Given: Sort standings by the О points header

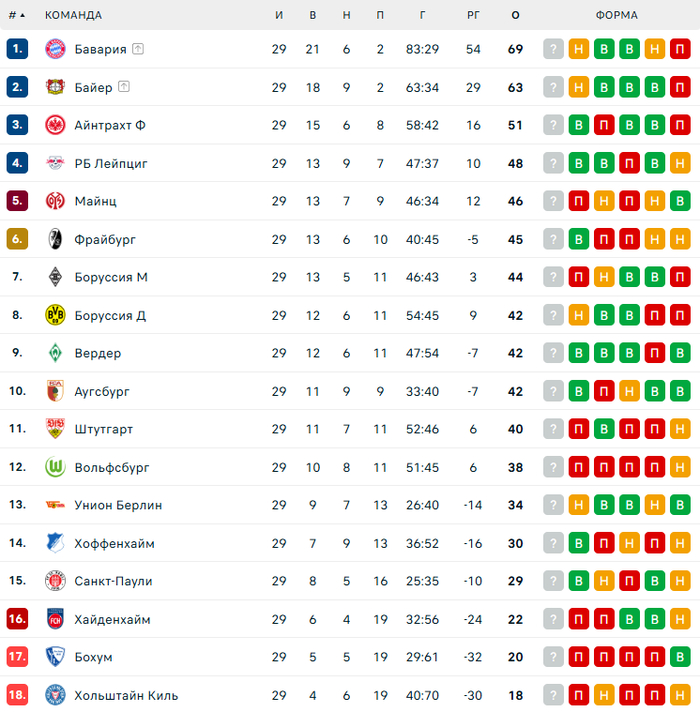Looking at the screenshot, I should pos(515,15).
